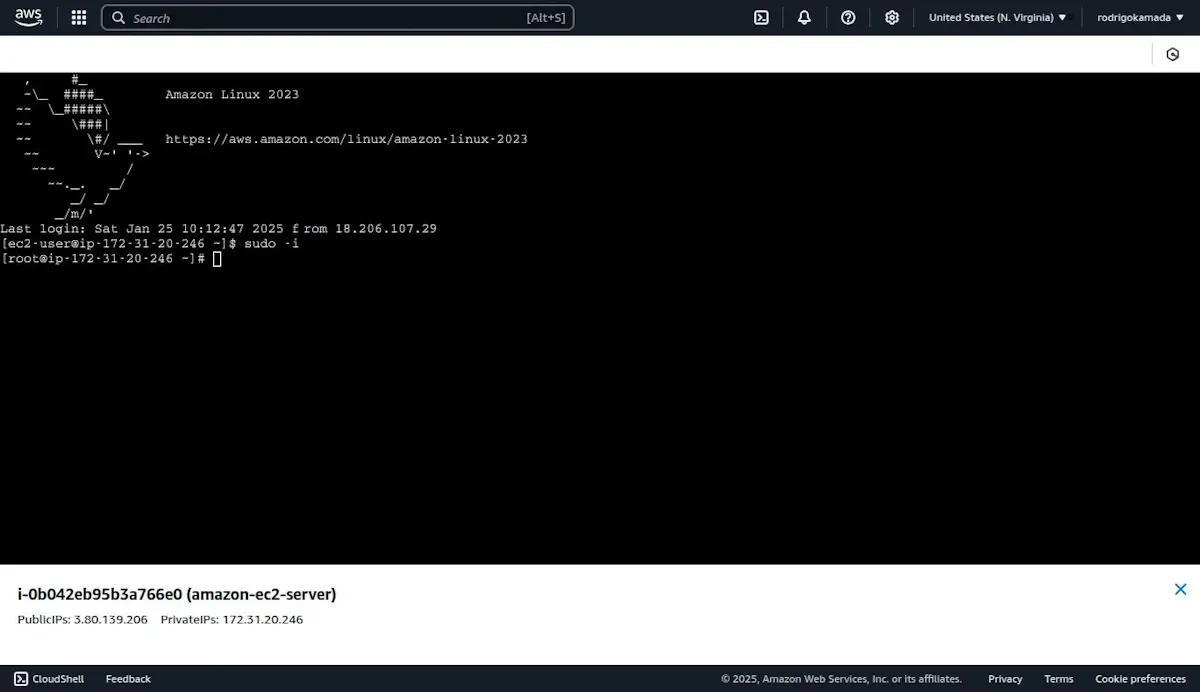Click the Feedback footer link

point(128,679)
